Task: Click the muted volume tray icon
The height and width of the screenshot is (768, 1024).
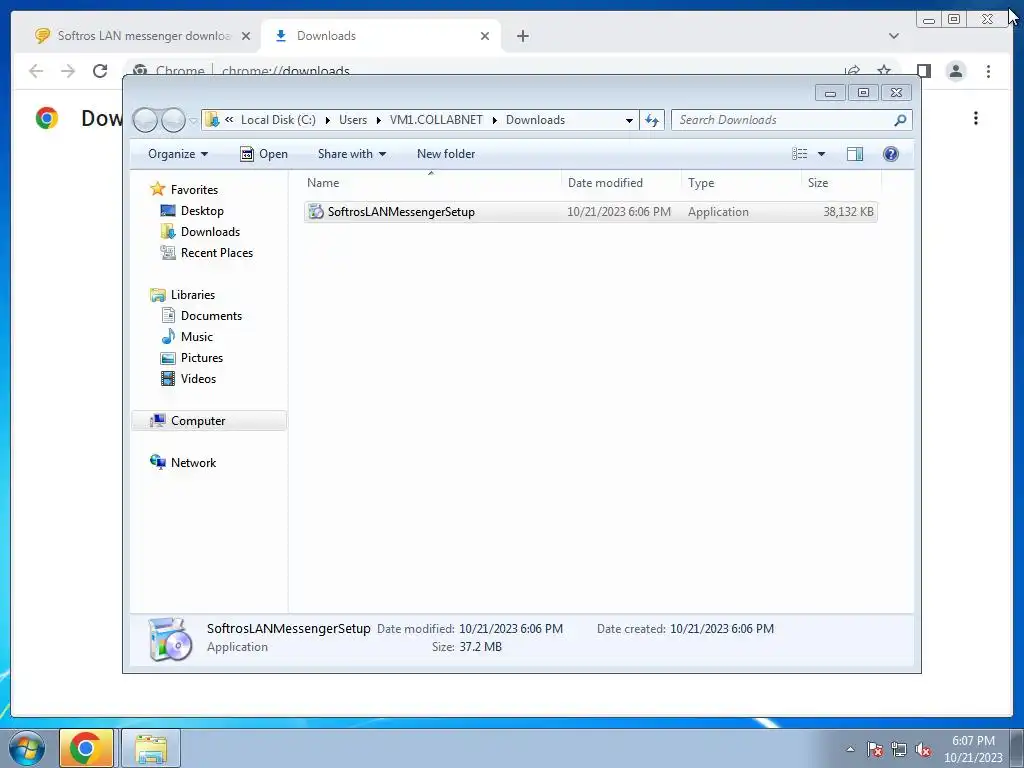Action: point(923,749)
